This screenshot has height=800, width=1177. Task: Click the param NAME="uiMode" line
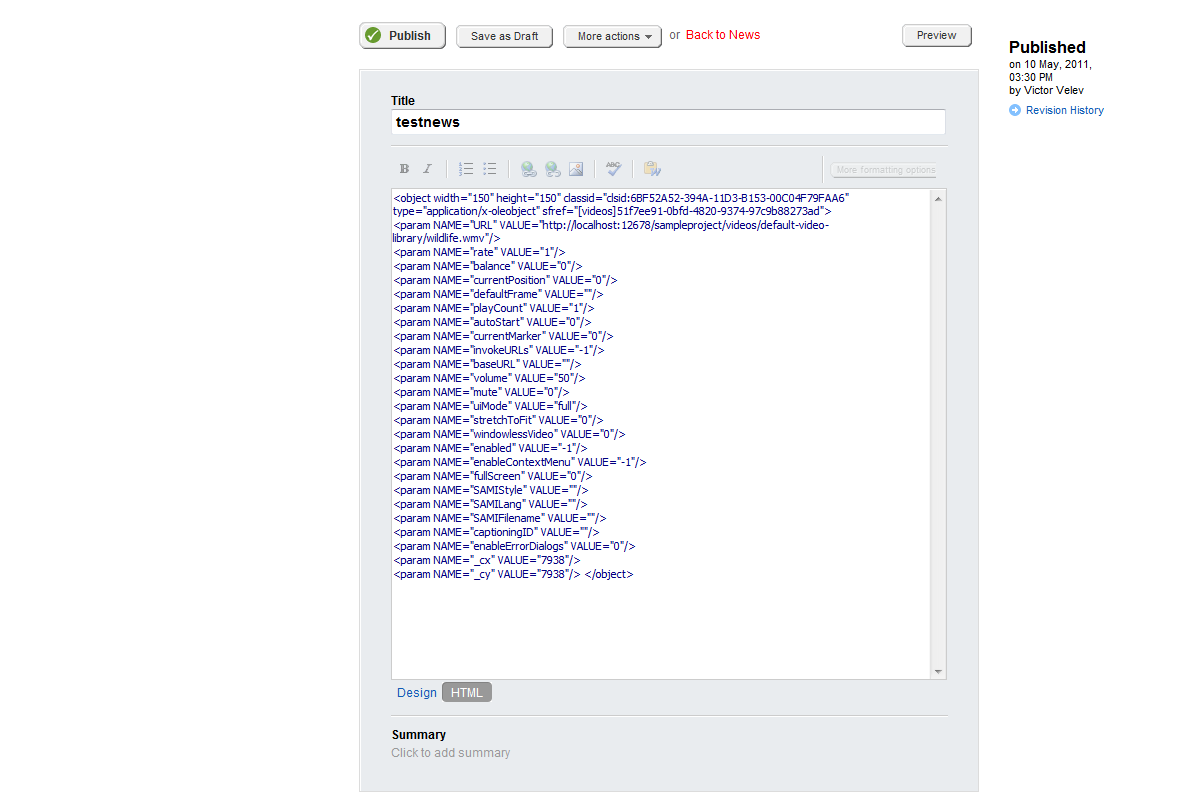click(x=490, y=407)
